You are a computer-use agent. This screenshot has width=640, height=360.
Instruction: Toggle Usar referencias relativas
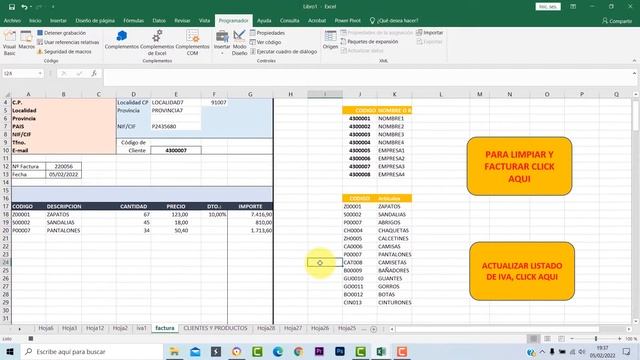[68, 42]
